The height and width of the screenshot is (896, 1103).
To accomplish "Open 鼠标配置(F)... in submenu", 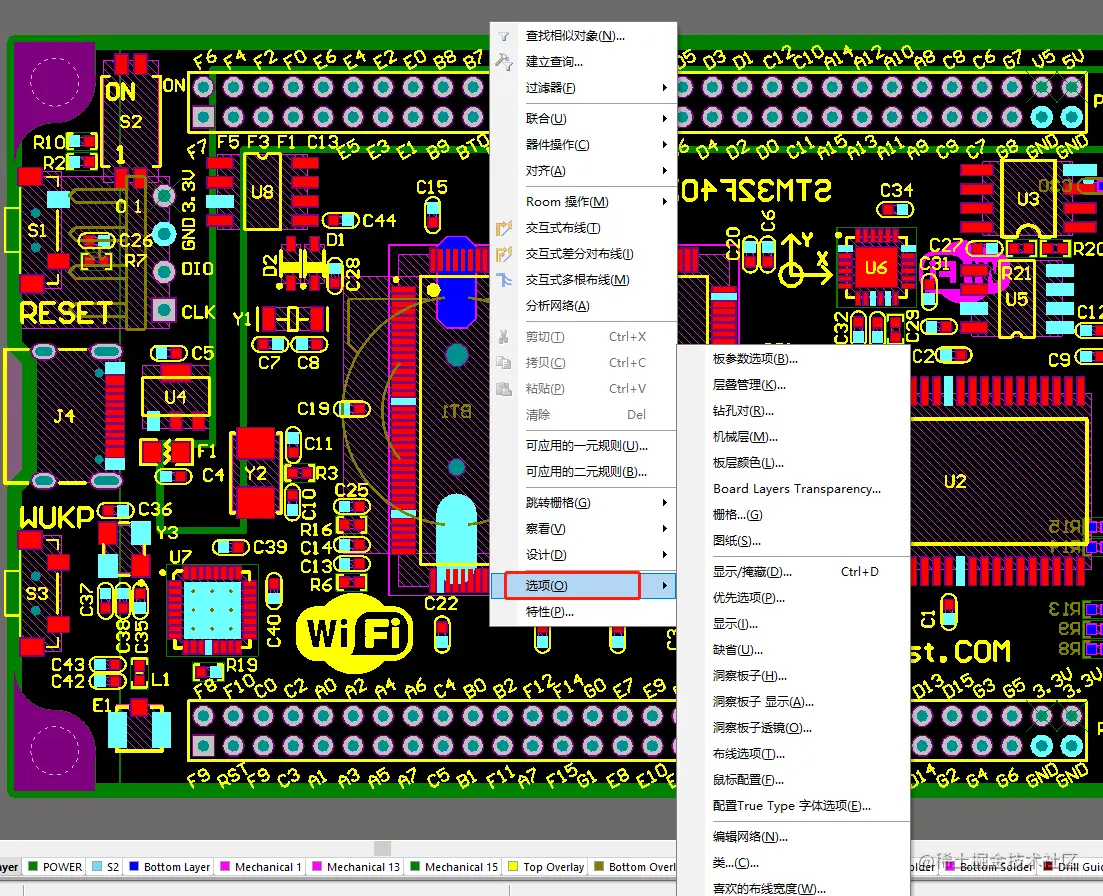I will point(793,780).
